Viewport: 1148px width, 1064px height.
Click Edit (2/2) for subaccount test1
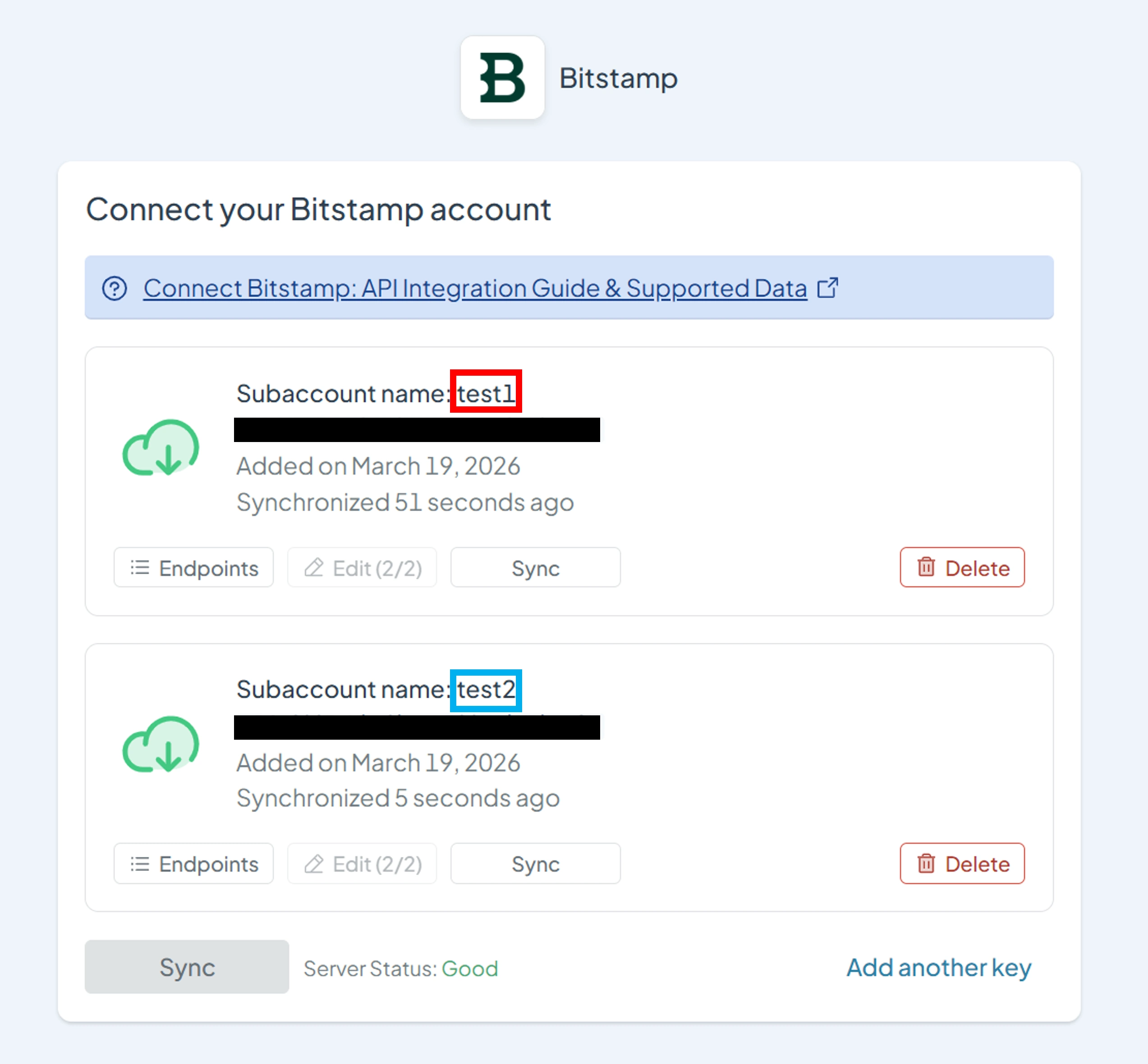[x=362, y=568]
